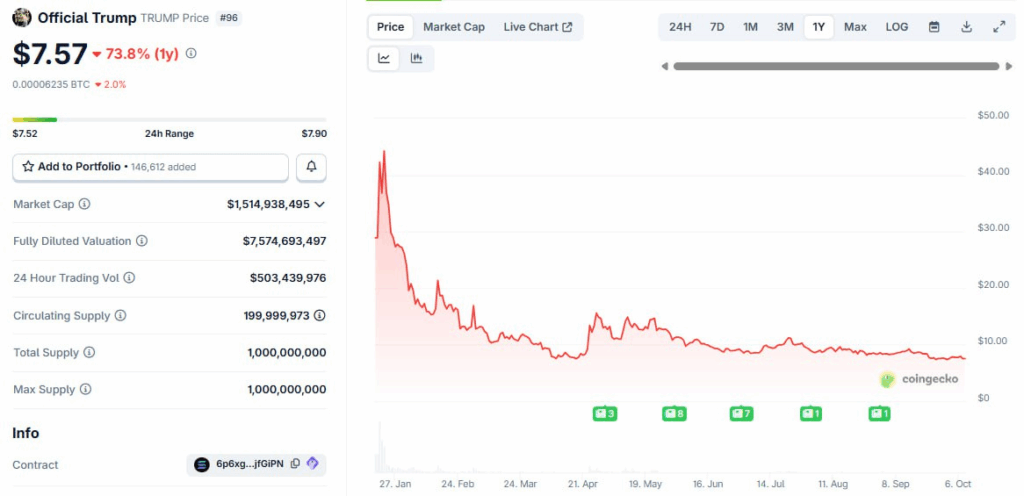Screen dimensions: 1024x496
Task: Switch chart range to 24H
Action: [680, 27]
